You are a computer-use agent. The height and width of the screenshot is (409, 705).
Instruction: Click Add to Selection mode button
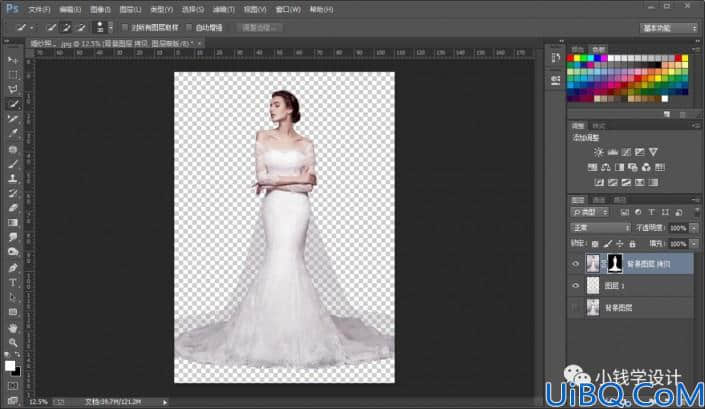click(66, 28)
